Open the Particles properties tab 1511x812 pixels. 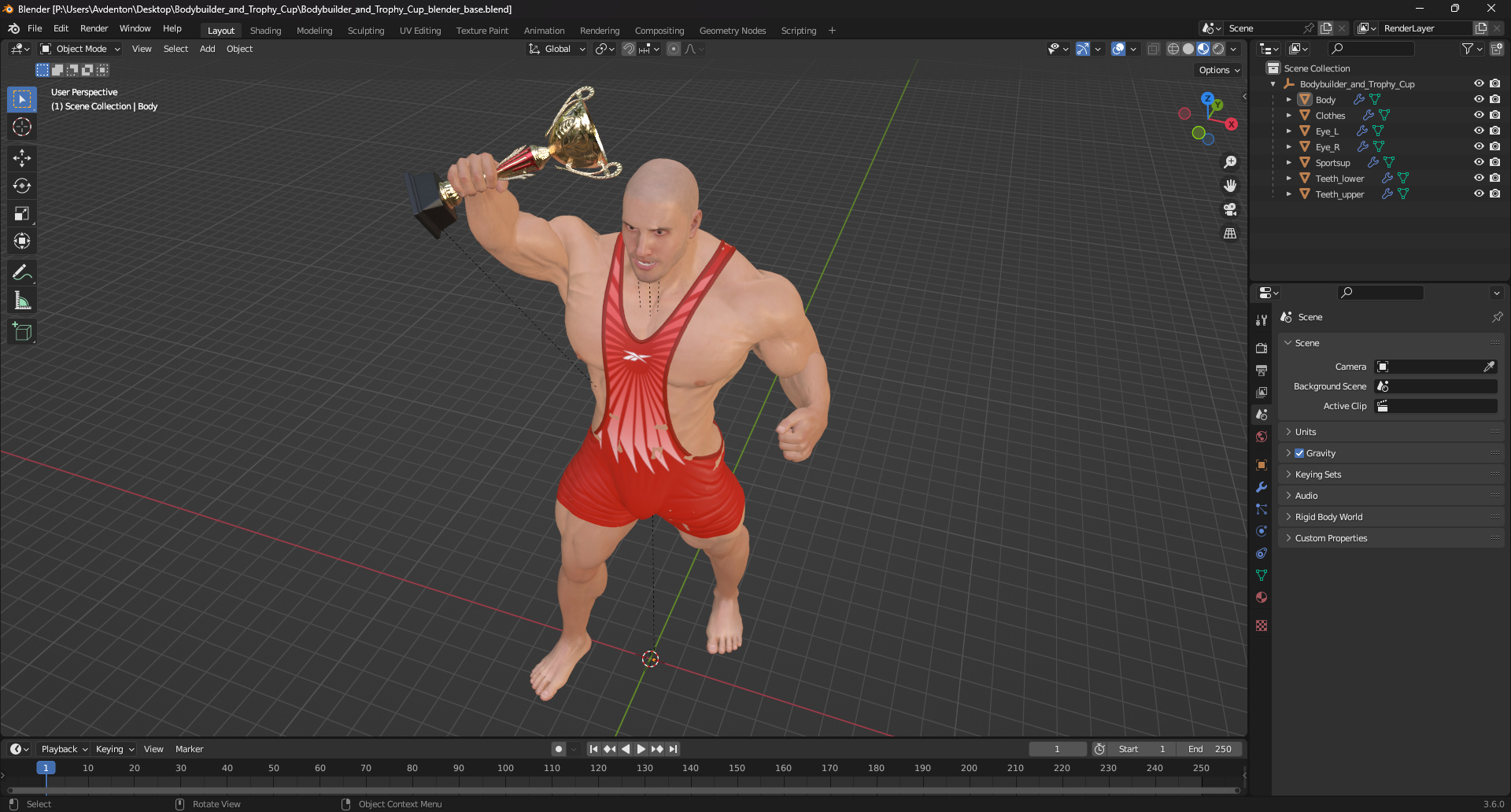tap(1262, 509)
